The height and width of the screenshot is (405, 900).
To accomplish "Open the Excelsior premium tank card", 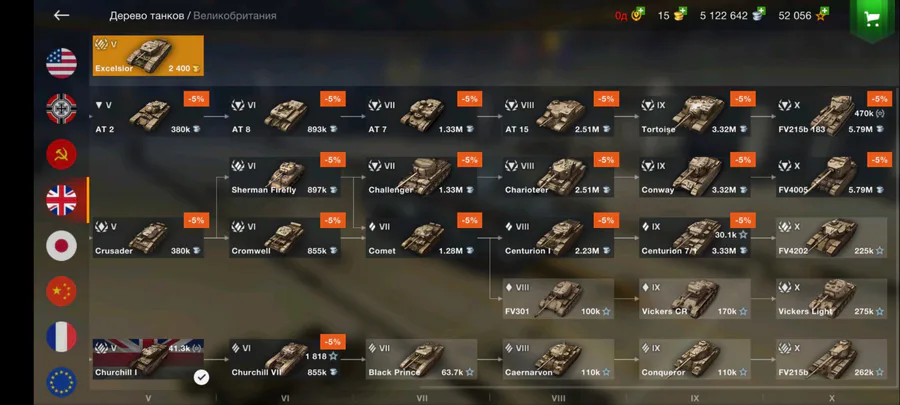I will pyautogui.click(x=148, y=56).
